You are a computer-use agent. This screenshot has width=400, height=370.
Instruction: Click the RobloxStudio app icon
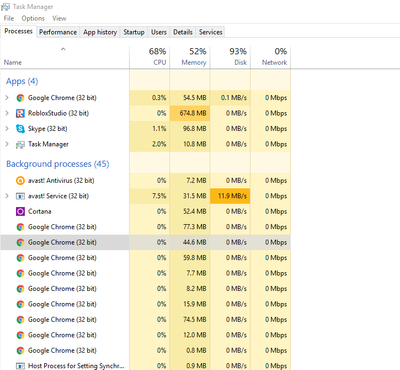(20, 113)
